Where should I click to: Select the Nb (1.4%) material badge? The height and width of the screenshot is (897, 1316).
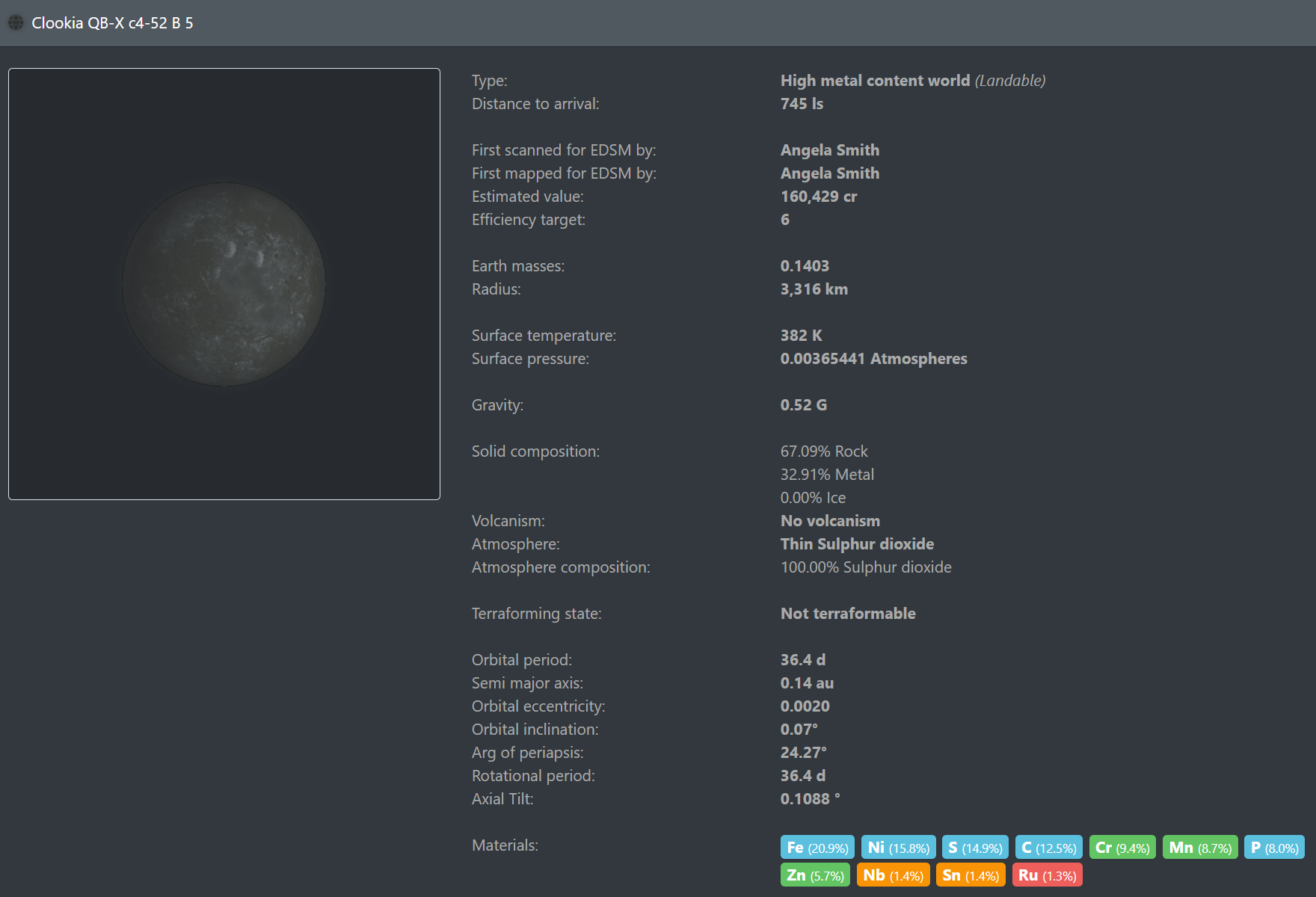click(894, 875)
